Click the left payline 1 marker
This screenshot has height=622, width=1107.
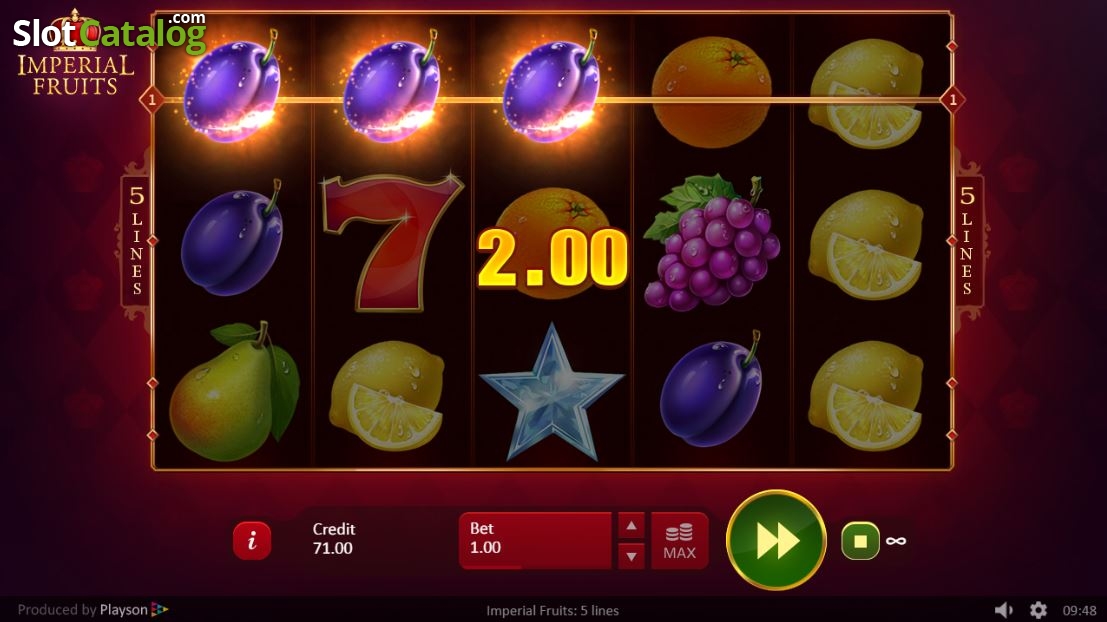tap(152, 100)
